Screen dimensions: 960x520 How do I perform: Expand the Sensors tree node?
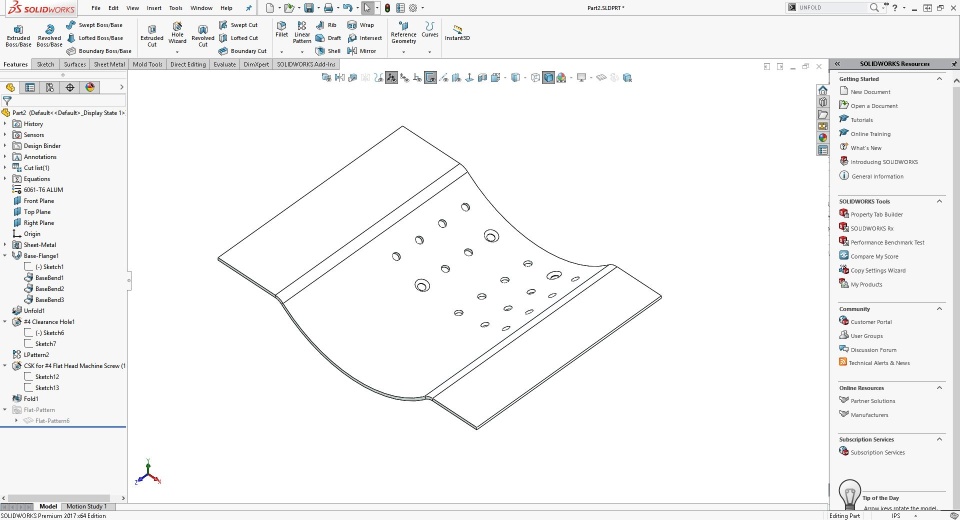pos(6,135)
